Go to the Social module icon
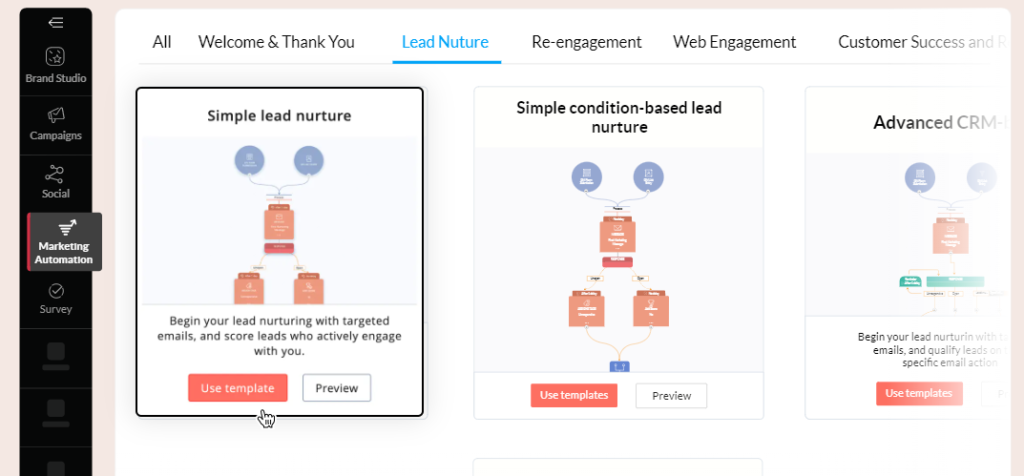Screen dimensions: 1024x476 click(56, 174)
